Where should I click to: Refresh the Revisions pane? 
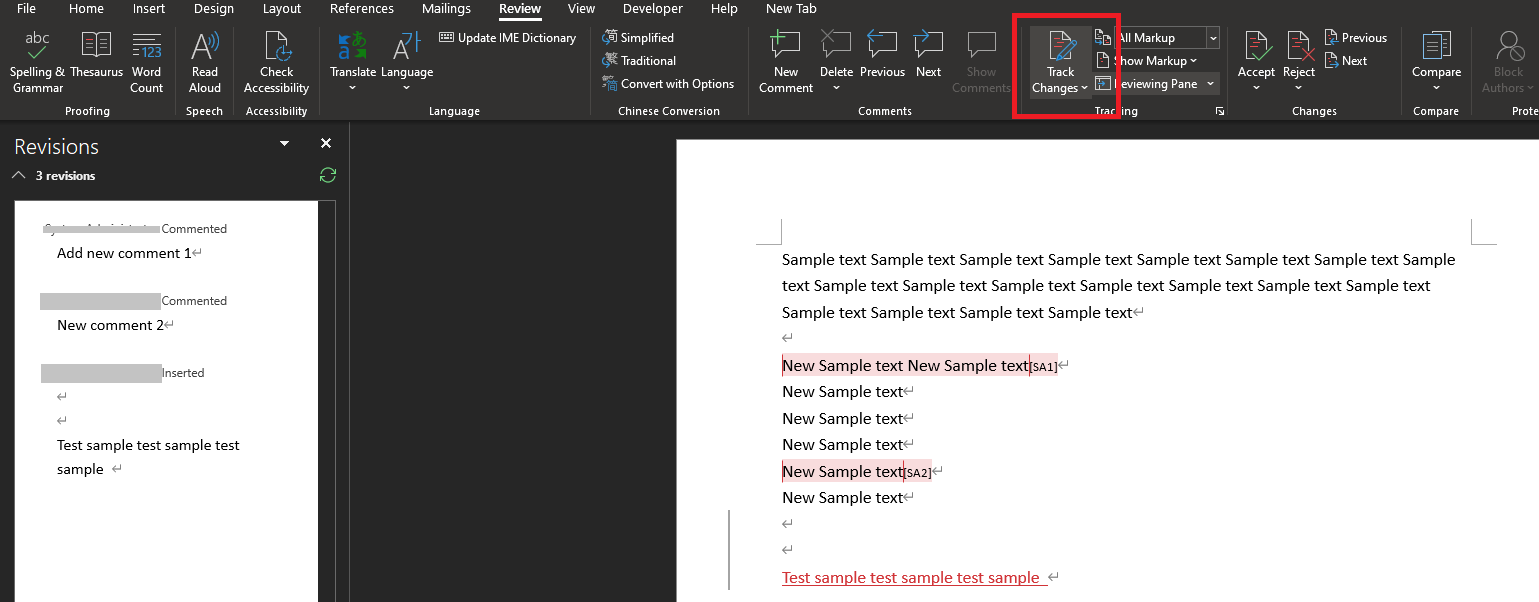pos(327,175)
